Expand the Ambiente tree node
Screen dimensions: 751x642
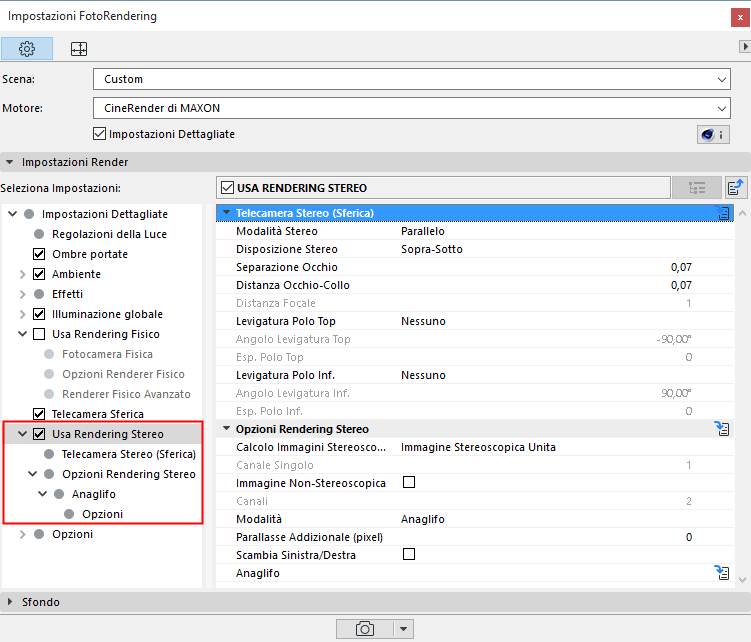pyautogui.click(x=23, y=274)
